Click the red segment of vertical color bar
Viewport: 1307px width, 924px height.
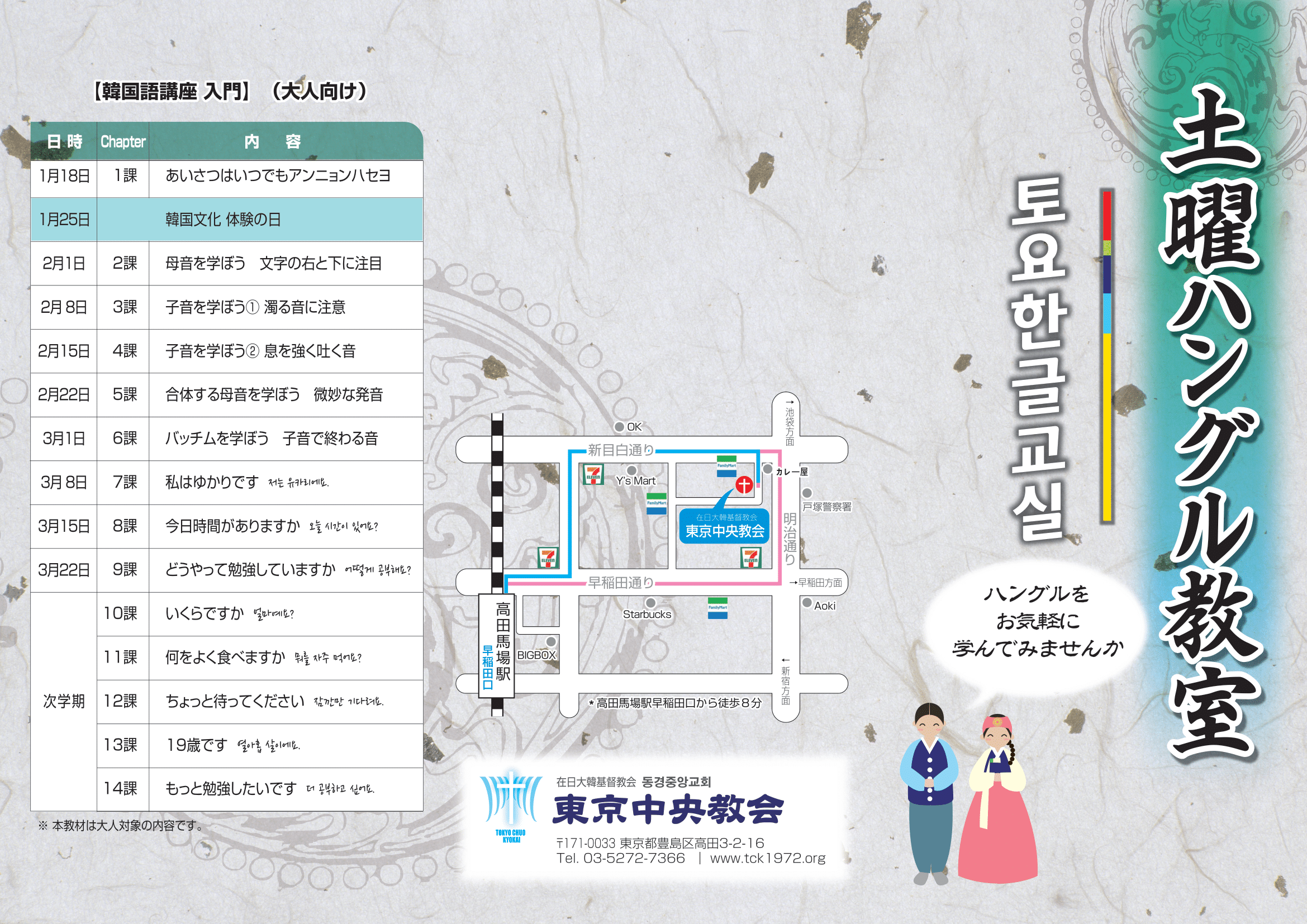(x=1107, y=215)
